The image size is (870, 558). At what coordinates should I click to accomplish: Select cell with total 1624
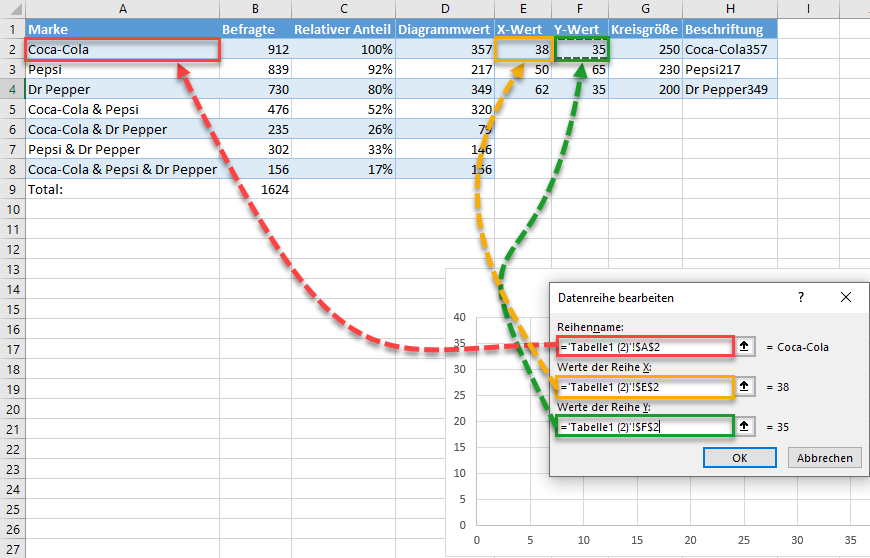(255, 189)
